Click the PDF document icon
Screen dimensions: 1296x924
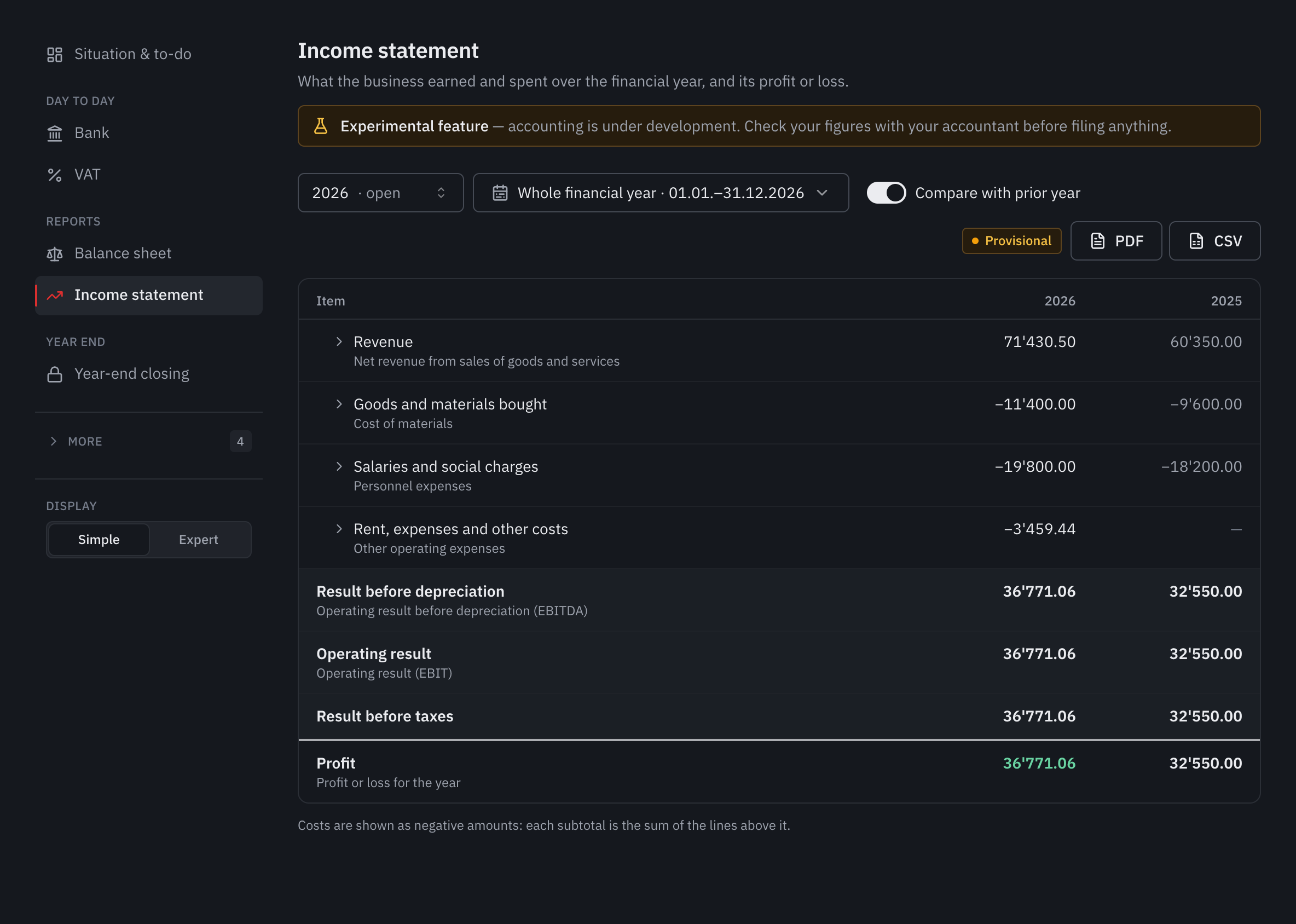pyautogui.click(x=1097, y=241)
